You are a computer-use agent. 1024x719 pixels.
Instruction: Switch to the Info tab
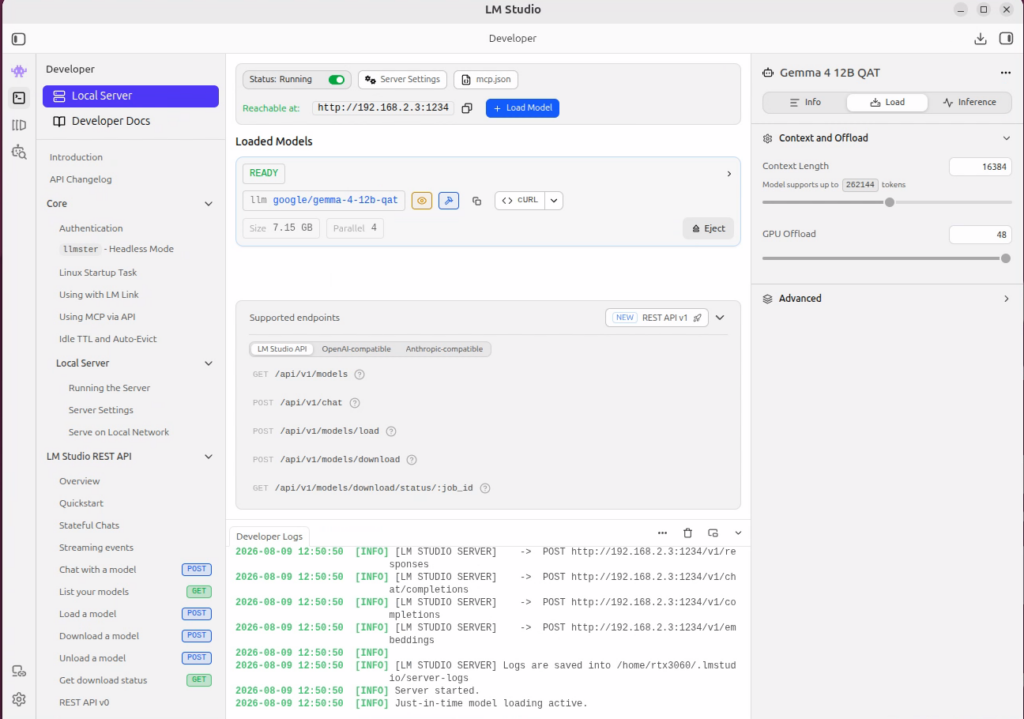(805, 103)
